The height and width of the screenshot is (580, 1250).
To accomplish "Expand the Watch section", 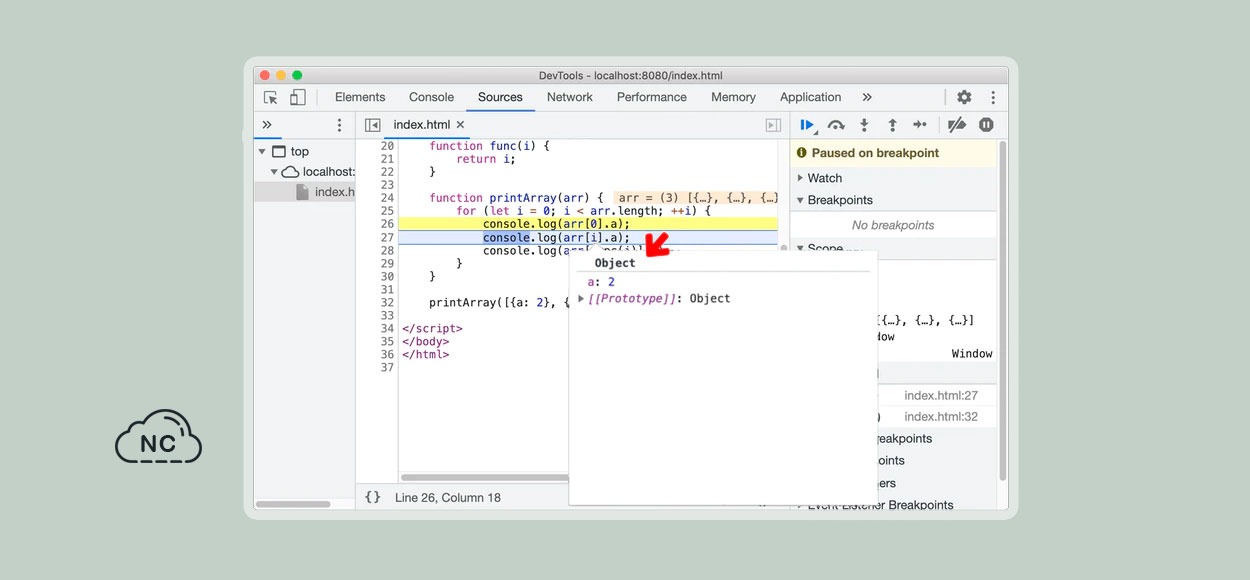I will point(800,178).
